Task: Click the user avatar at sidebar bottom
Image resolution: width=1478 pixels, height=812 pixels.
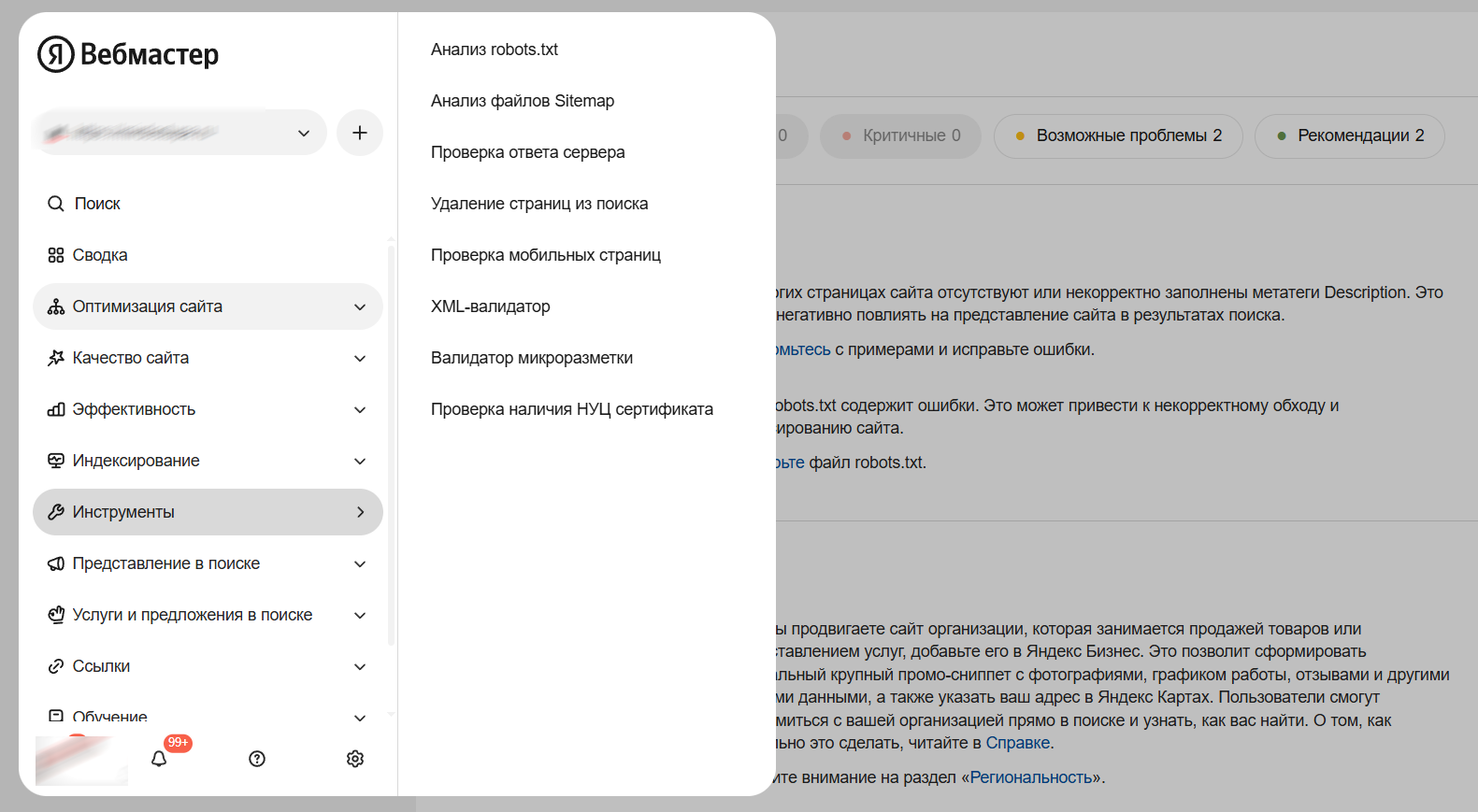Action: [x=81, y=760]
